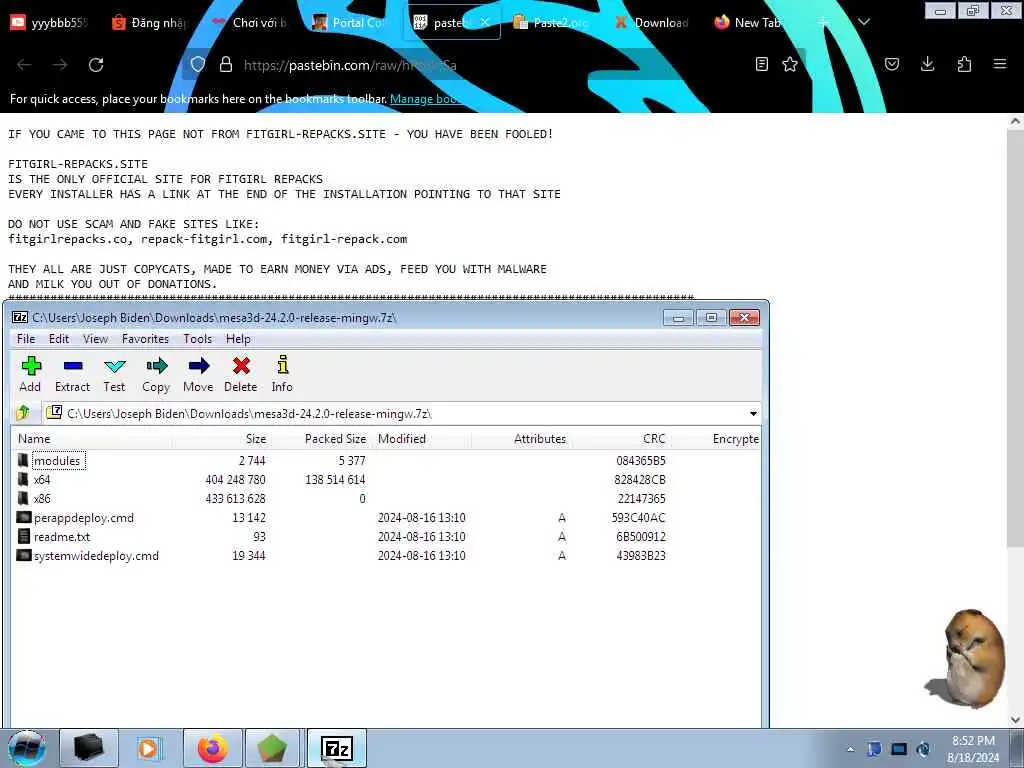Open the Pocket save icon

coord(892,64)
